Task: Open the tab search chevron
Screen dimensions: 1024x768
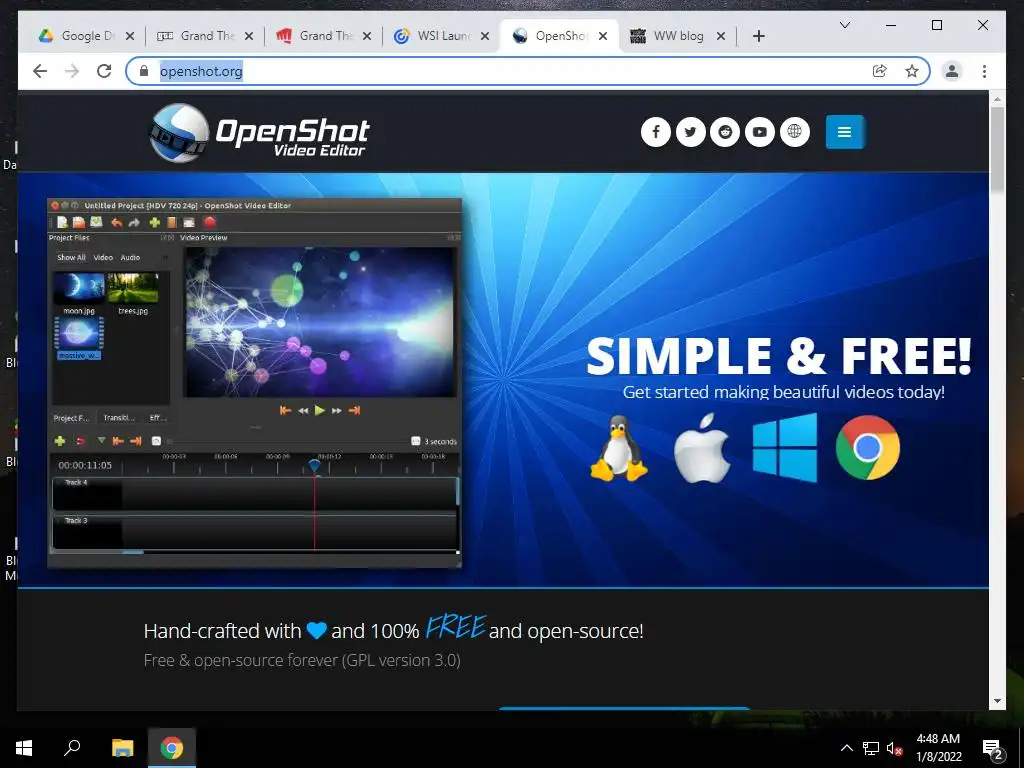Action: click(844, 25)
